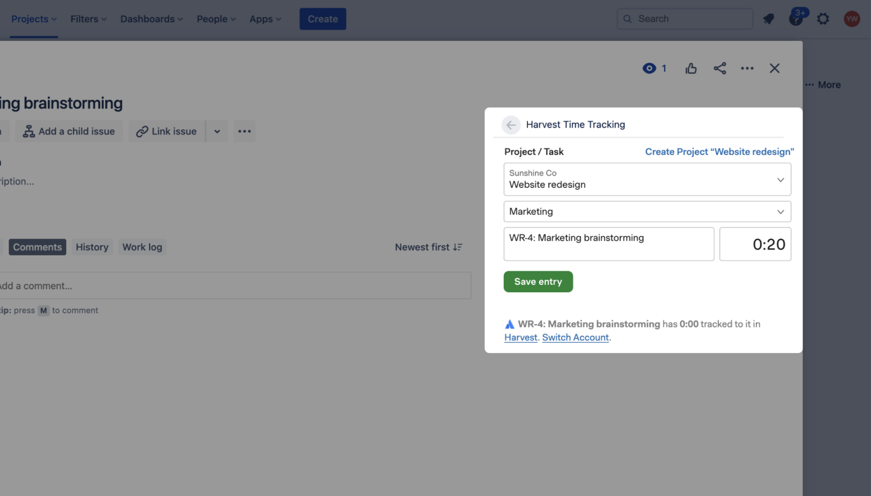Click the search magnifier icon

[x=627, y=19]
